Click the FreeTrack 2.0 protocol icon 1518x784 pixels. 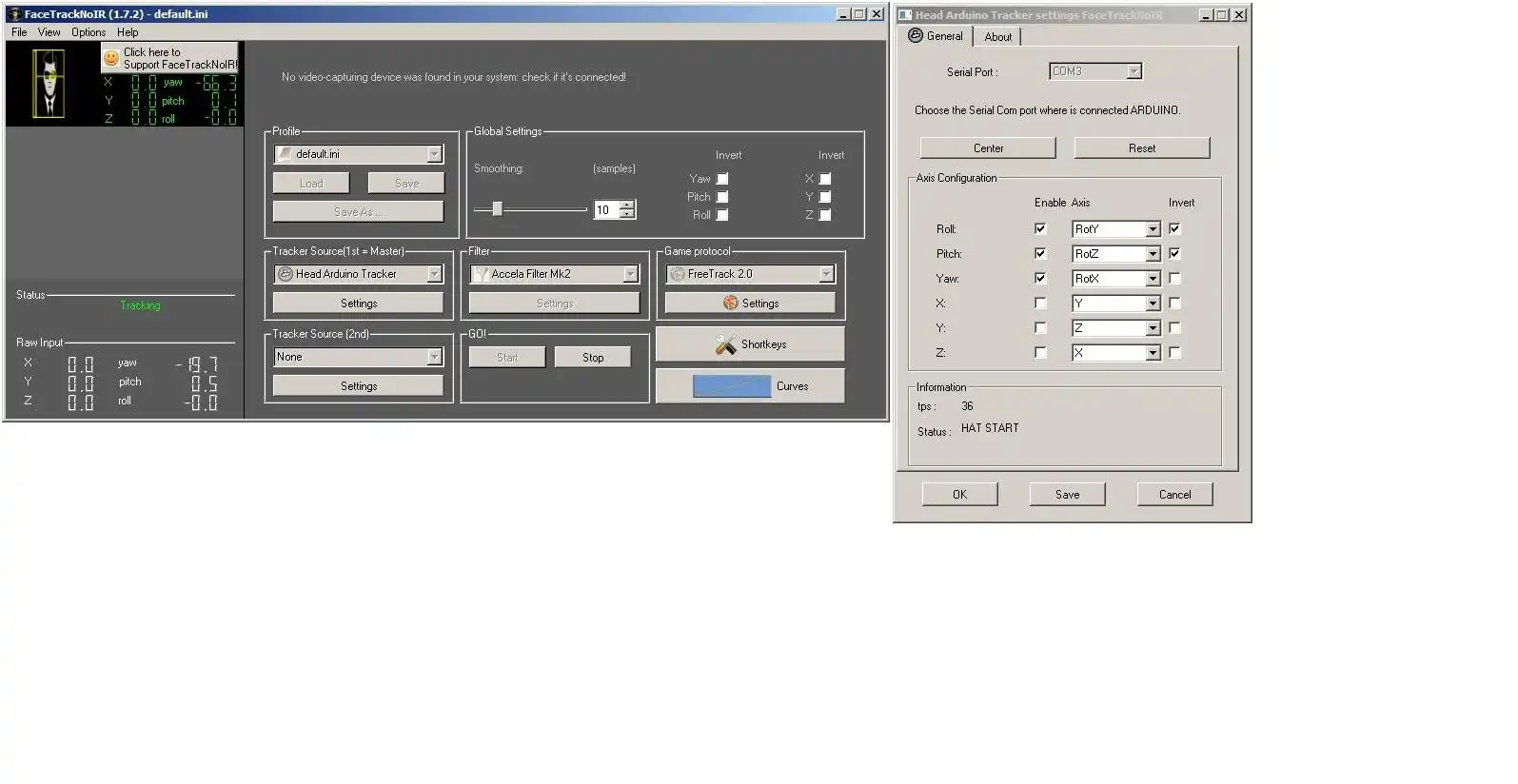point(678,274)
